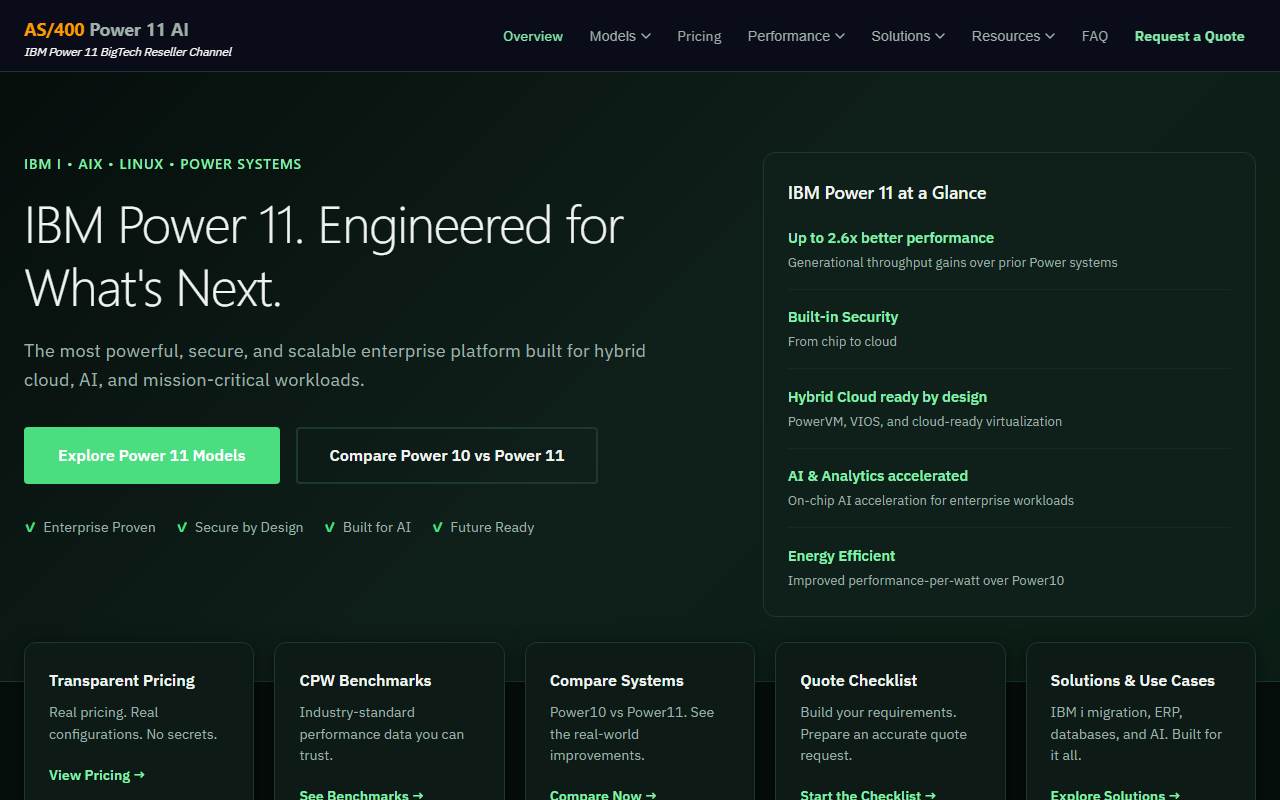The width and height of the screenshot is (1280, 800).
Task: Follow the Compare Now link
Action: pos(603,794)
